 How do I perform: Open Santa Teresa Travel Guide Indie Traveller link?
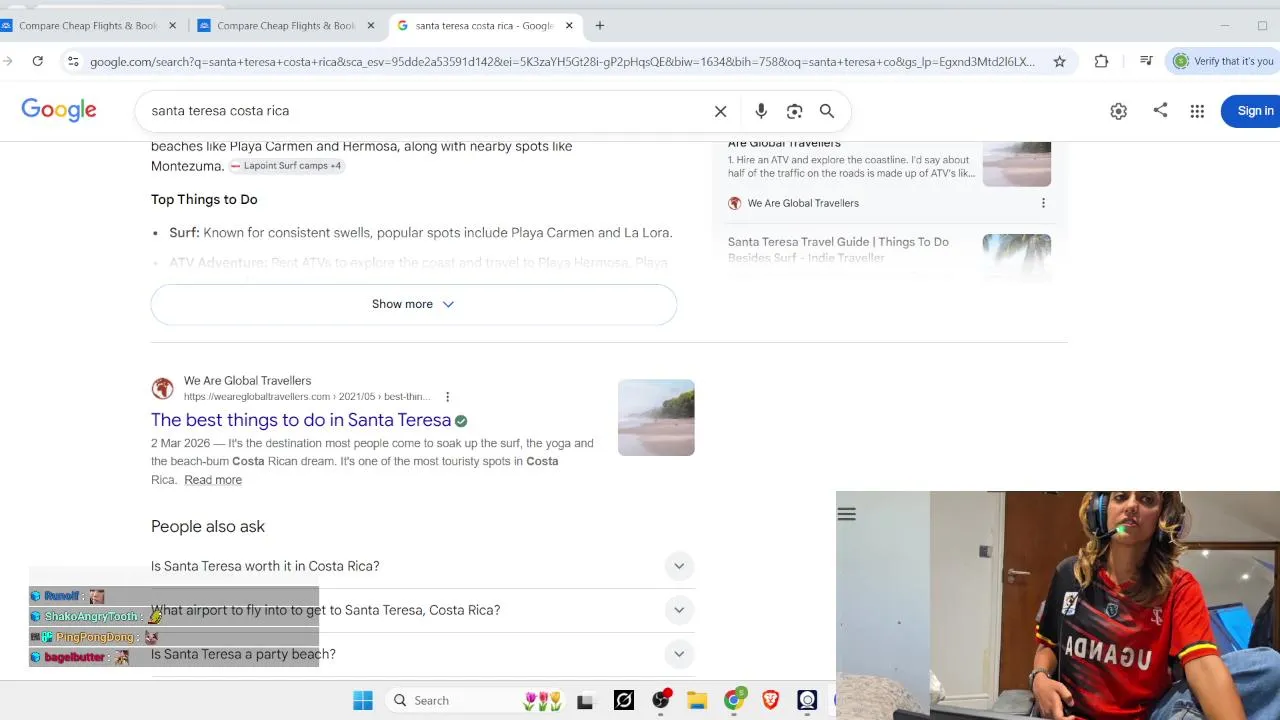(x=838, y=249)
